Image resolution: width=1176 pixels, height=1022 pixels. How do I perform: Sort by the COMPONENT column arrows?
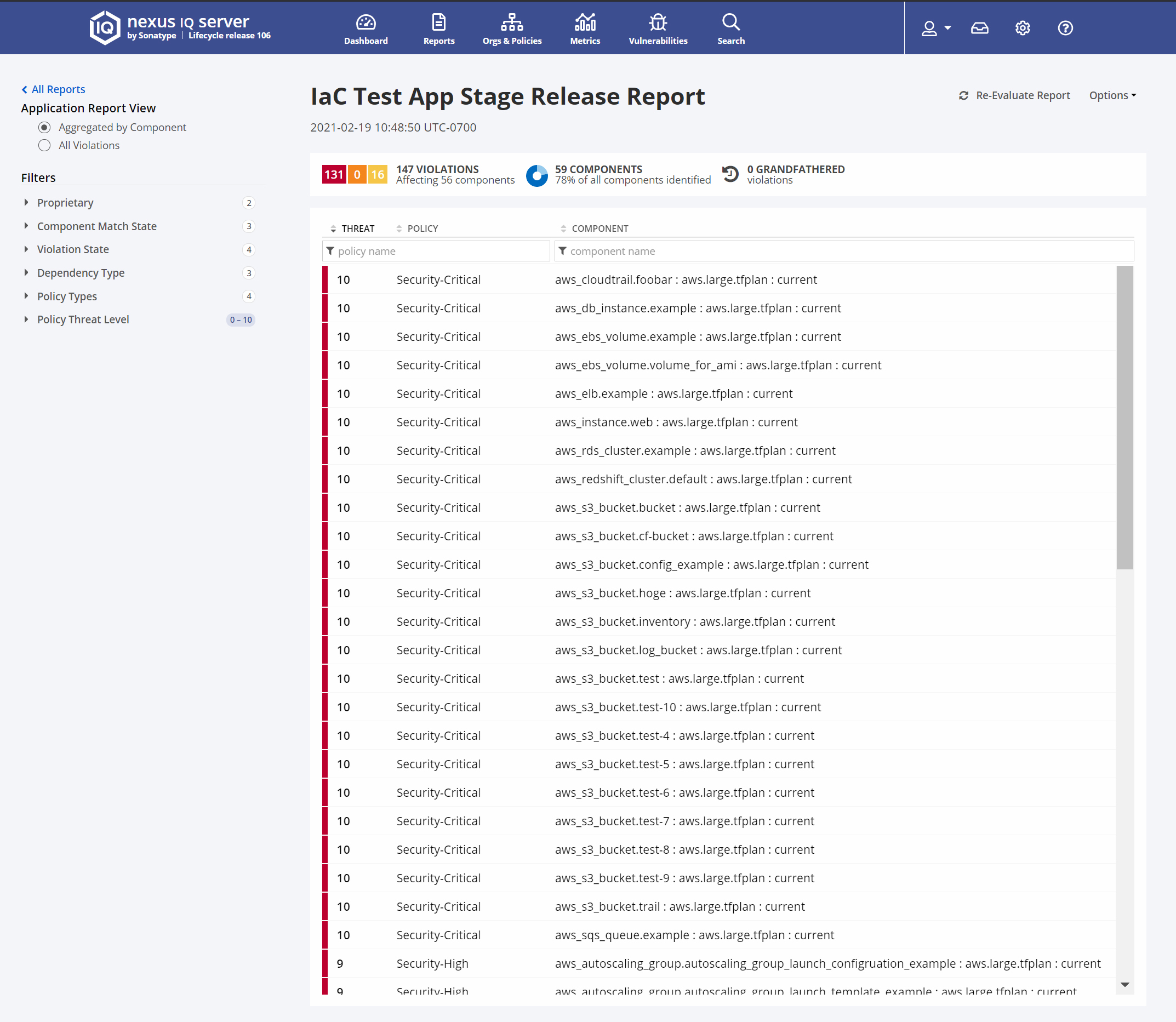(563, 229)
